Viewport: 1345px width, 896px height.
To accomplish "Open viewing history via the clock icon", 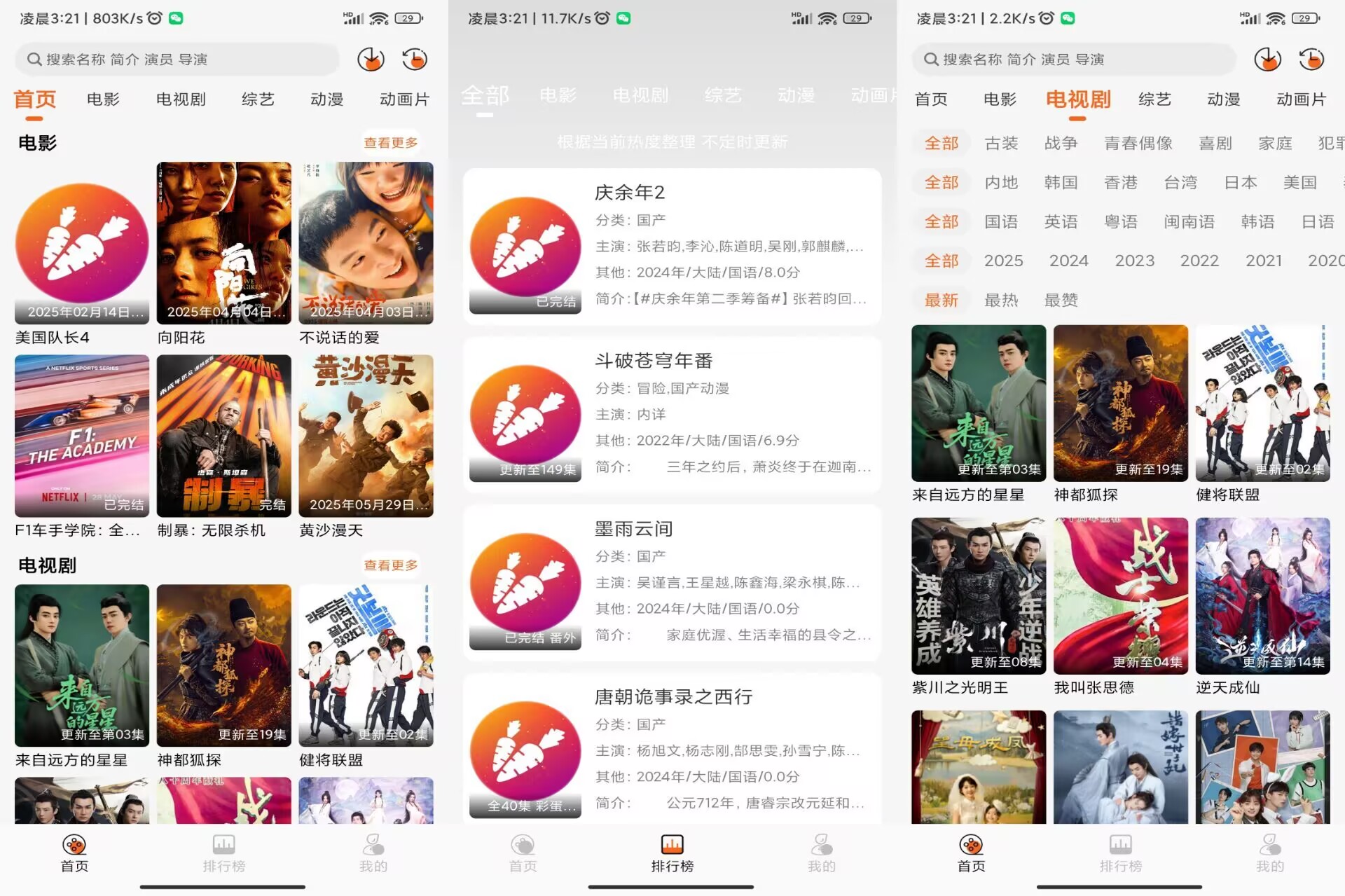I will click(x=415, y=60).
